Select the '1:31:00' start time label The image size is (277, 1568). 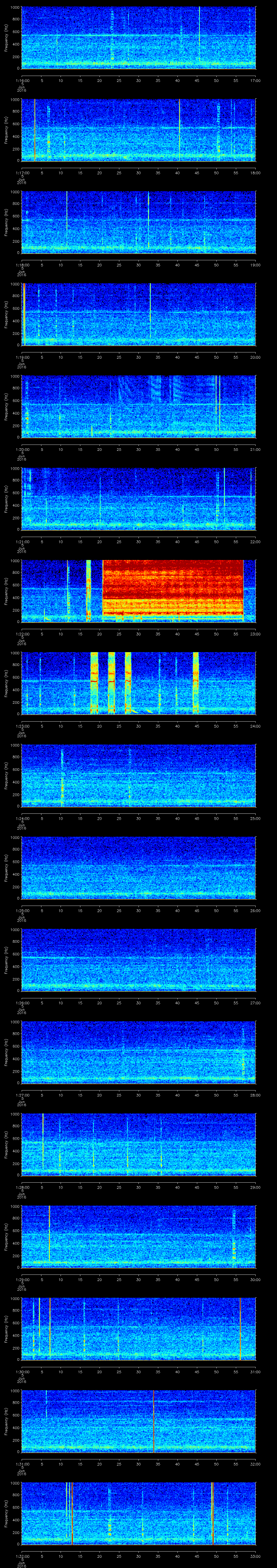point(22,1464)
